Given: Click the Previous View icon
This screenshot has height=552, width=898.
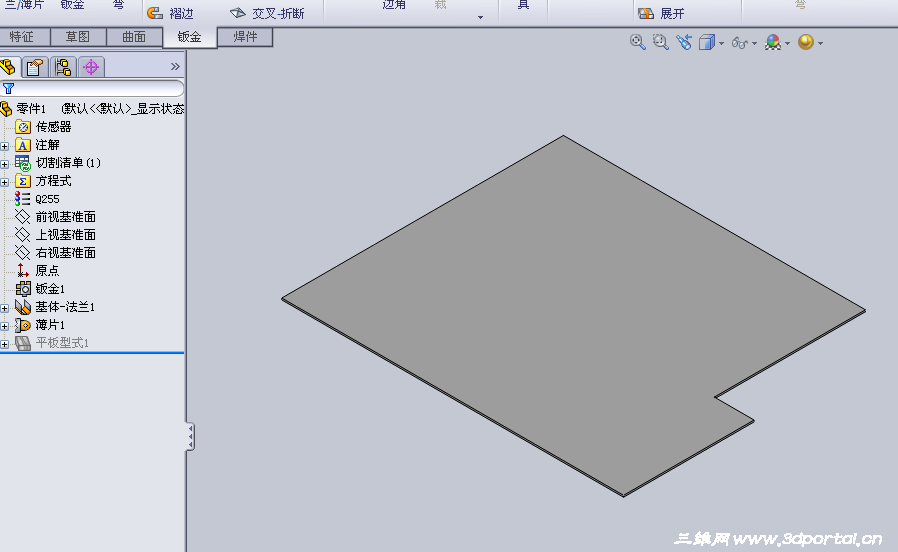Looking at the screenshot, I should pyautogui.click(x=684, y=42).
